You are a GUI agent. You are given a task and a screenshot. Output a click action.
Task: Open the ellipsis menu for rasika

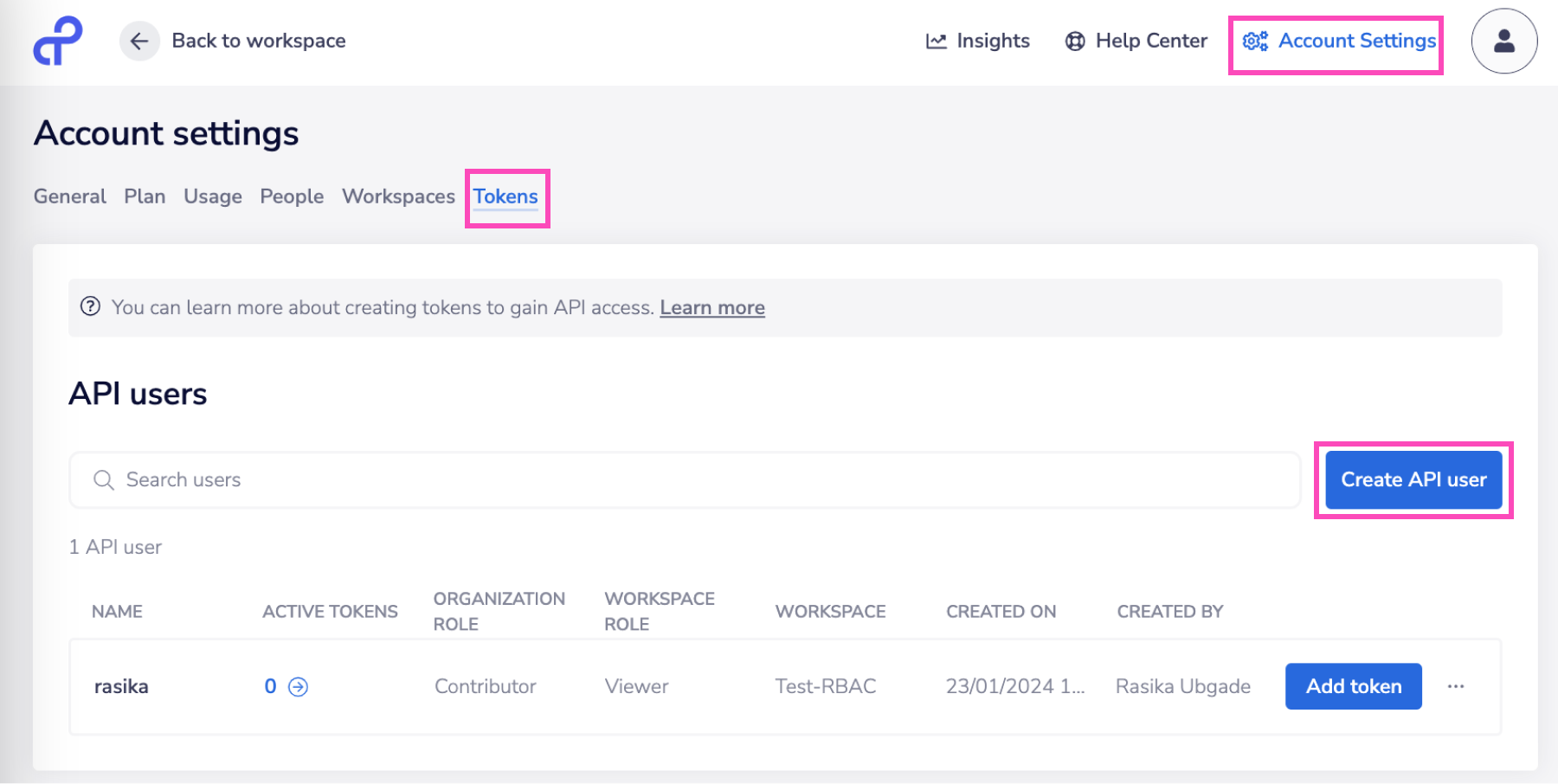coord(1456,686)
